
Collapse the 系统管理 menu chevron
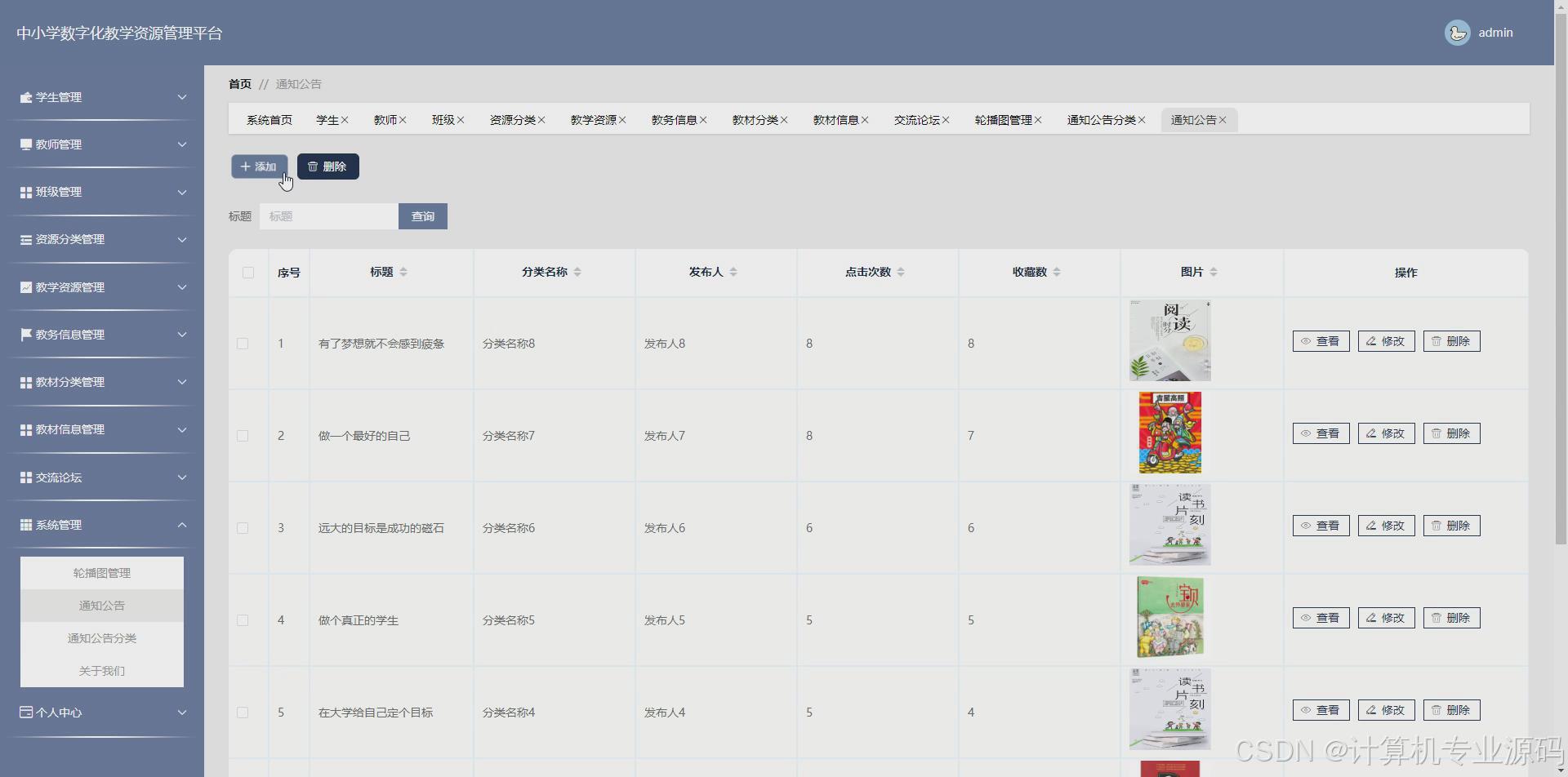182,525
